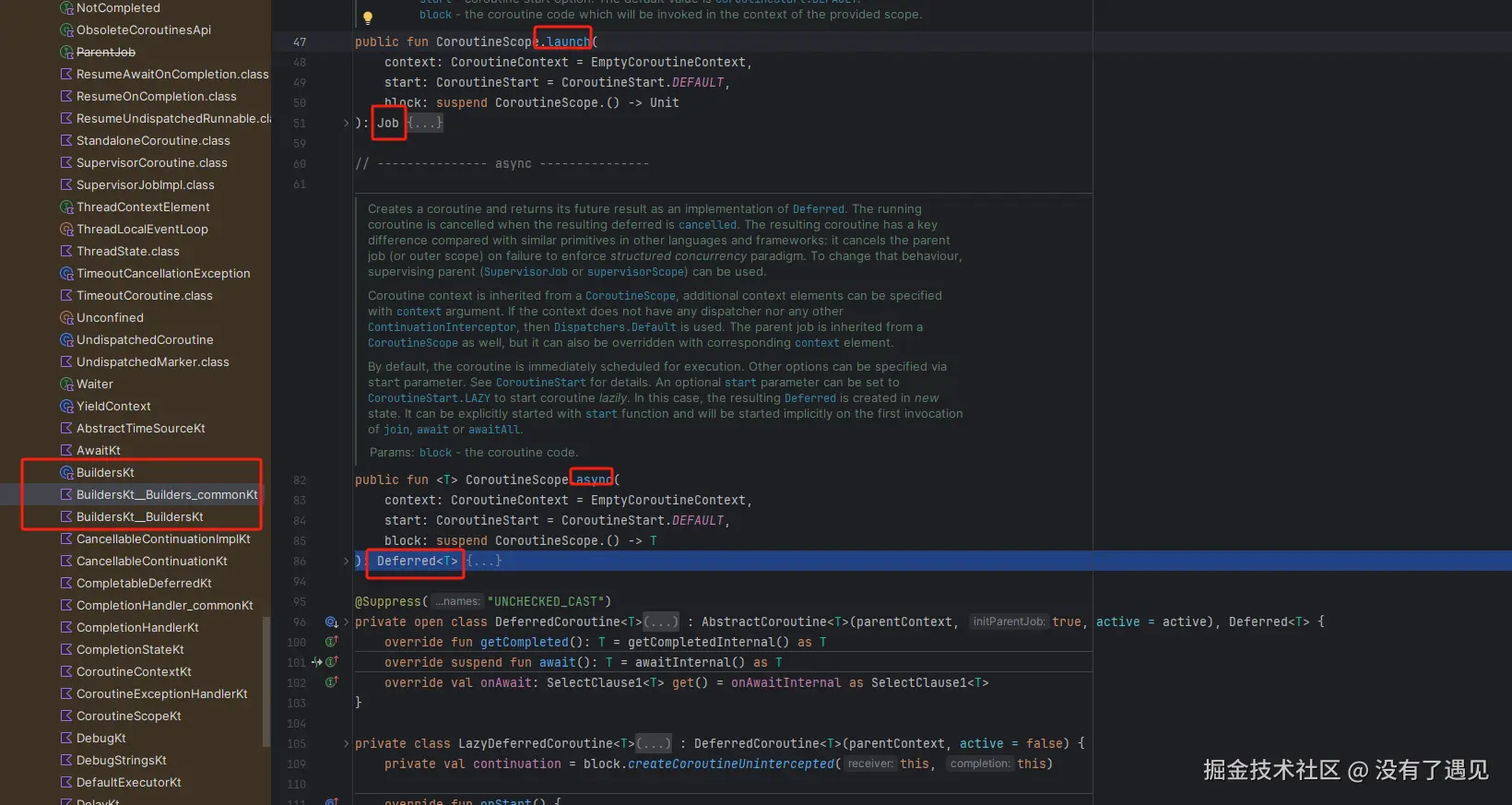Click the ParentJob interface icon

pos(66,52)
